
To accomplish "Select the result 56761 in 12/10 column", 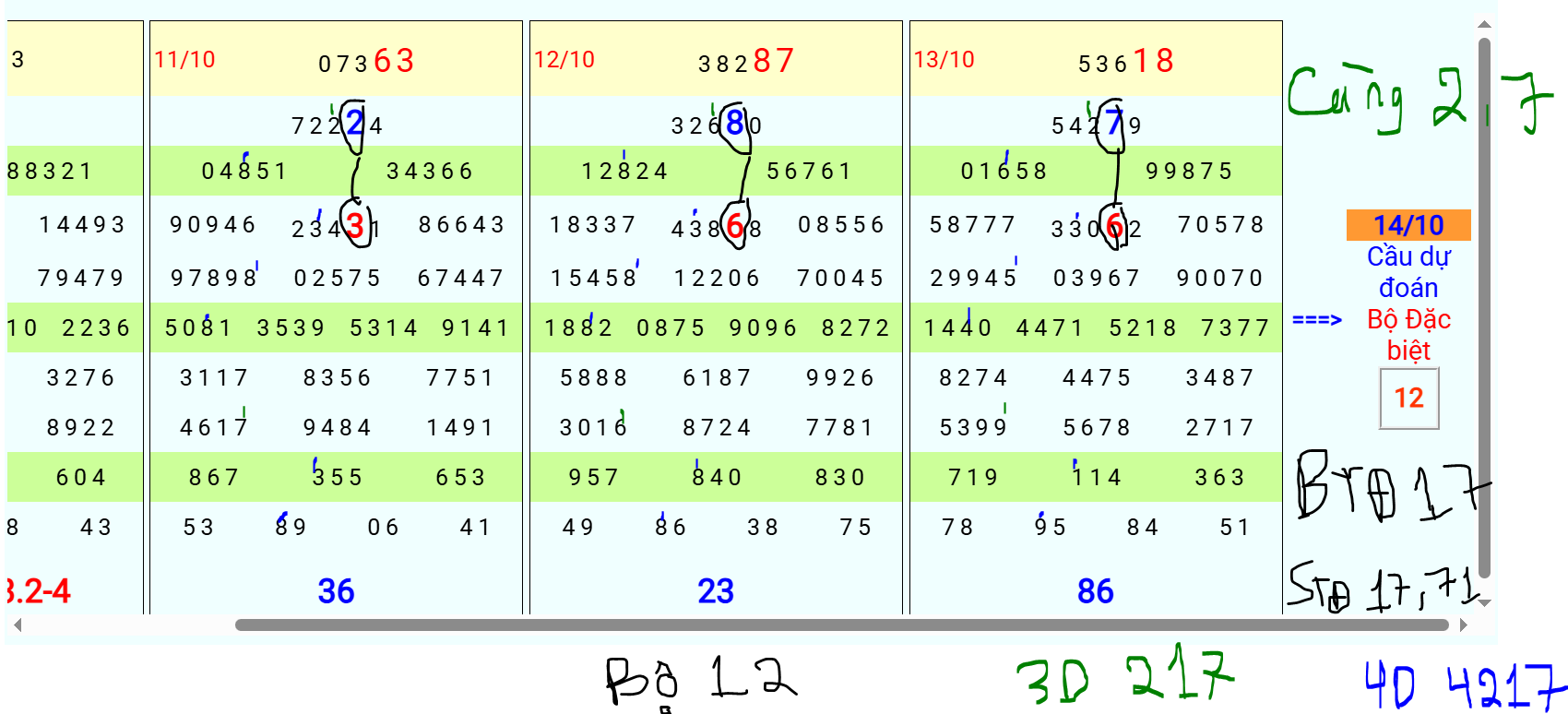I will pos(809,172).
